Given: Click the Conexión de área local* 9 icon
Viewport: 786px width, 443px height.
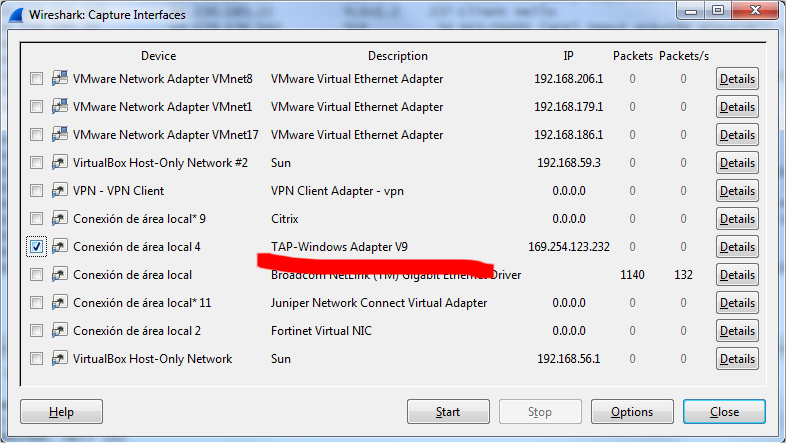Looking at the screenshot, I should 60,218.
